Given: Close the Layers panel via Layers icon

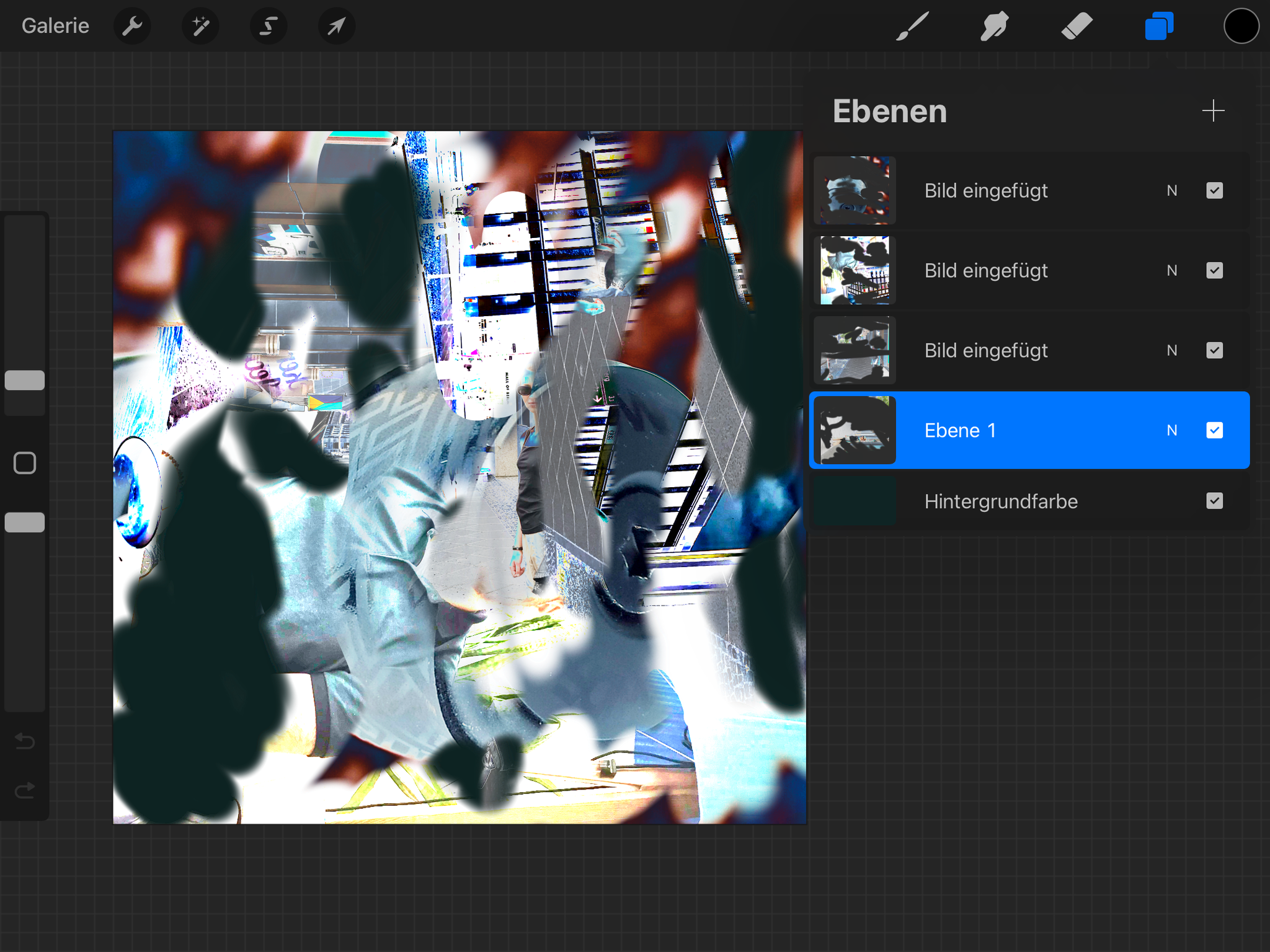Looking at the screenshot, I should point(1158,26).
